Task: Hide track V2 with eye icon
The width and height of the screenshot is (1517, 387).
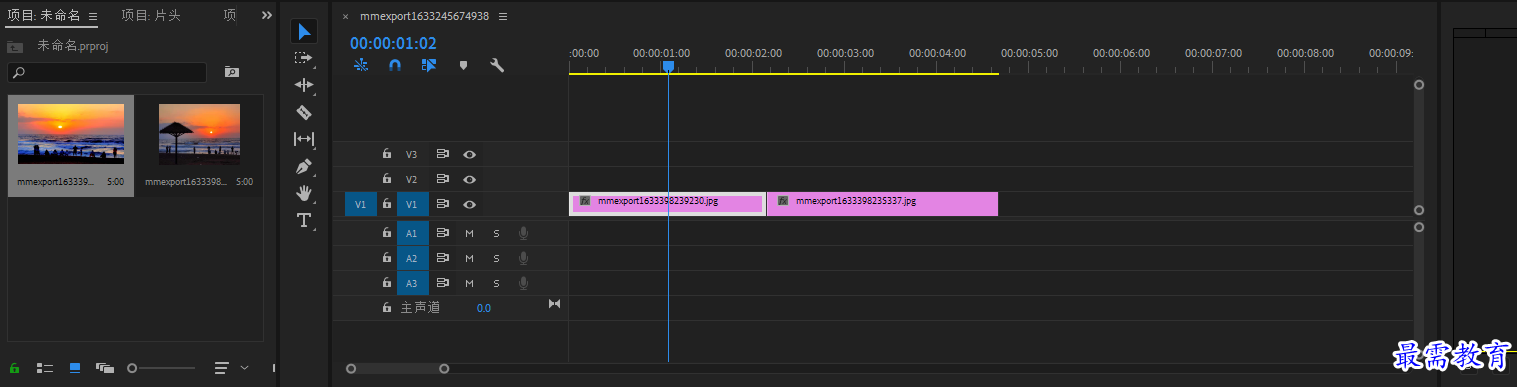Action: (469, 179)
